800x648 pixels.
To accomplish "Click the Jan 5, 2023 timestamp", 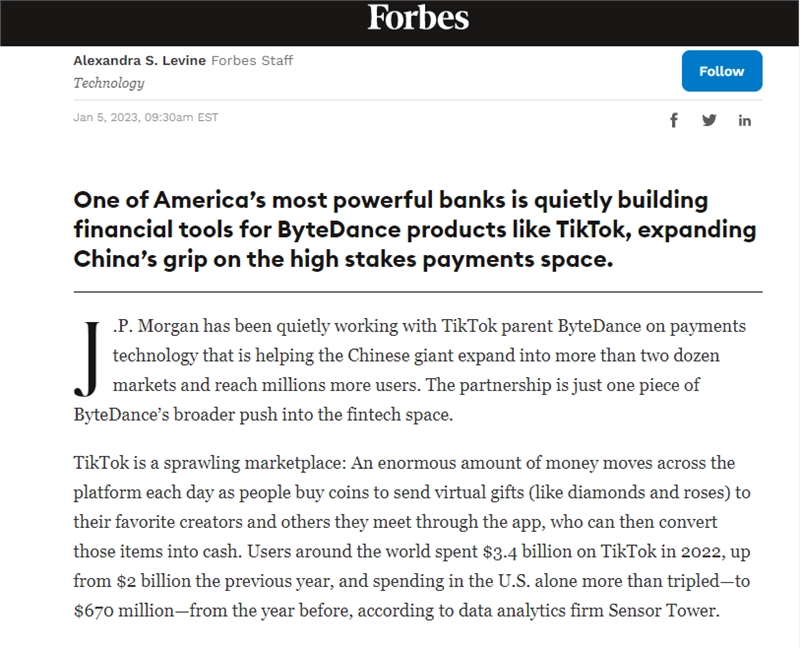I will [145, 117].
